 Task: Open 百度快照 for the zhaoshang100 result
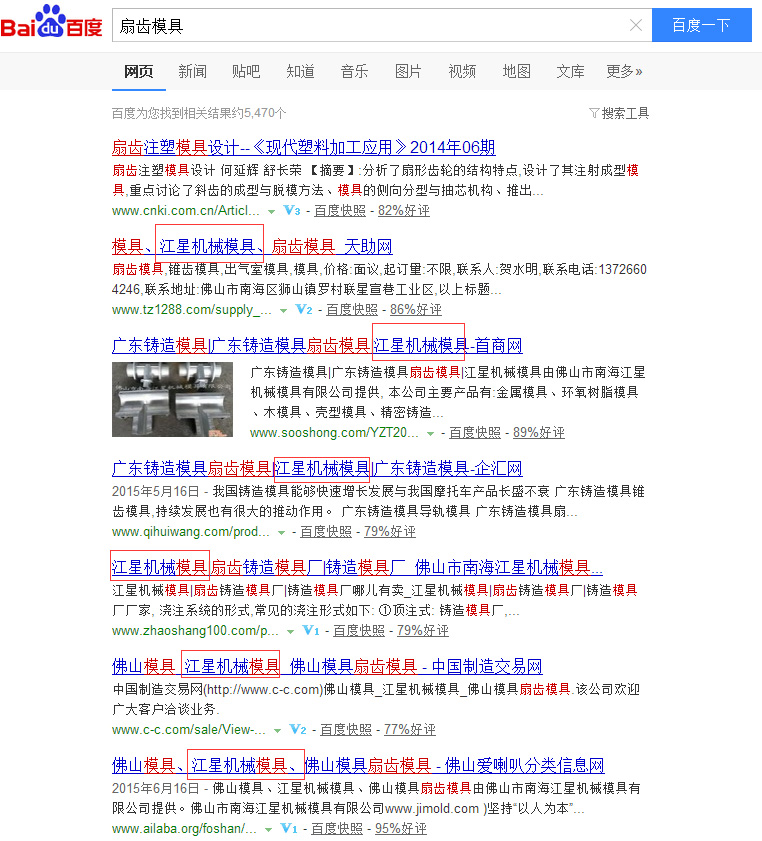click(359, 631)
